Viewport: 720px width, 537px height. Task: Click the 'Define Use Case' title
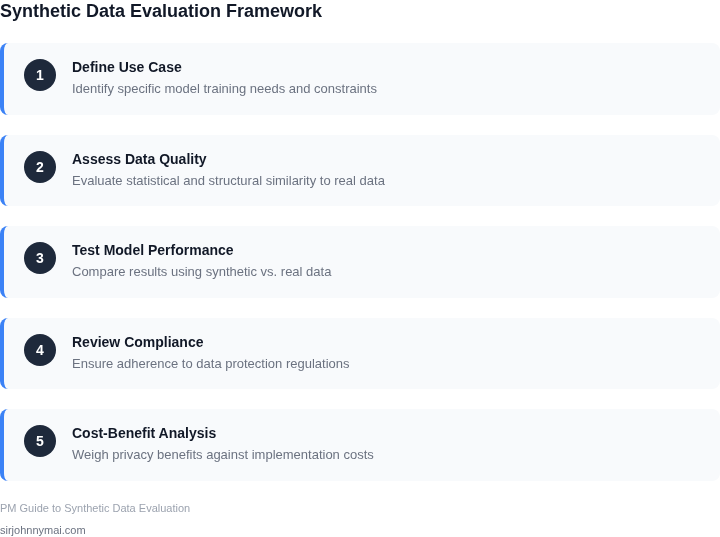[x=127, y=67]
